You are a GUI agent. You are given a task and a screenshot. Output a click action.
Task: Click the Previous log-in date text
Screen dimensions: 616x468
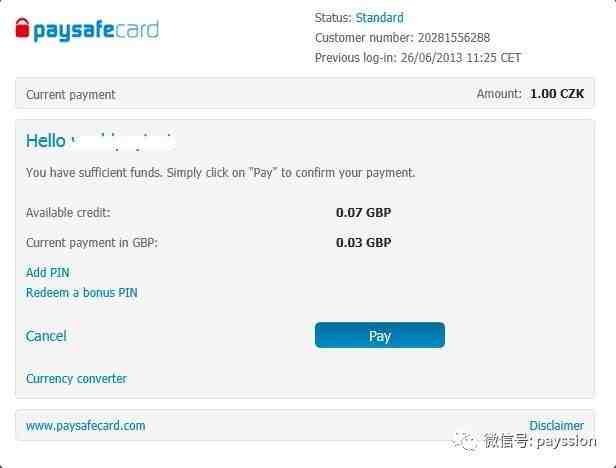pyautogui.click(x=460, y=58)
